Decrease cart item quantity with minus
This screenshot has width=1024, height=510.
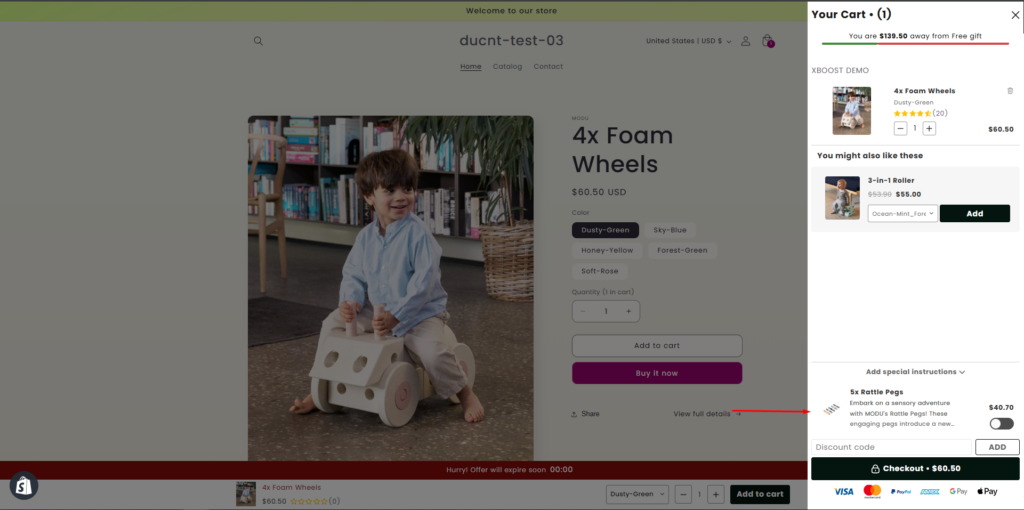pyautogui.click(x=900, y=128)
